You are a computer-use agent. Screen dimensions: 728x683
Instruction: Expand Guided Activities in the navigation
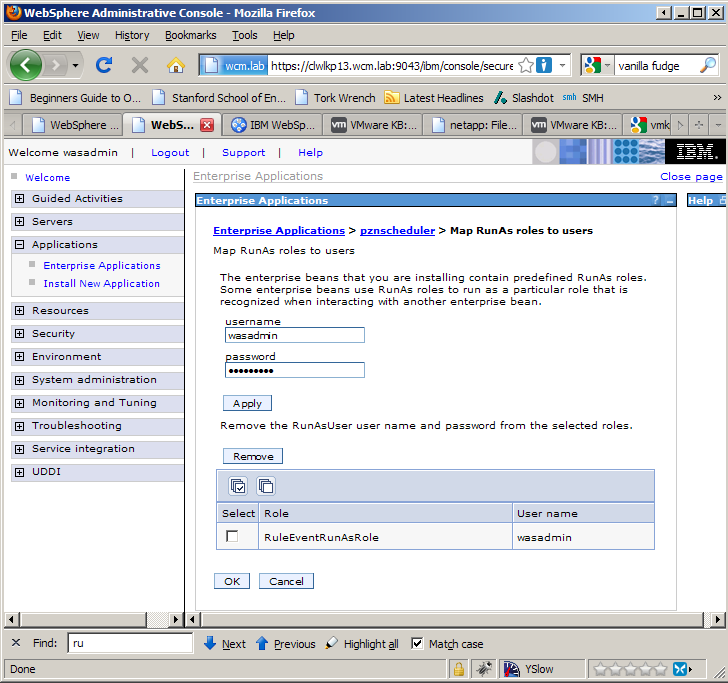(x=19, y=199)
